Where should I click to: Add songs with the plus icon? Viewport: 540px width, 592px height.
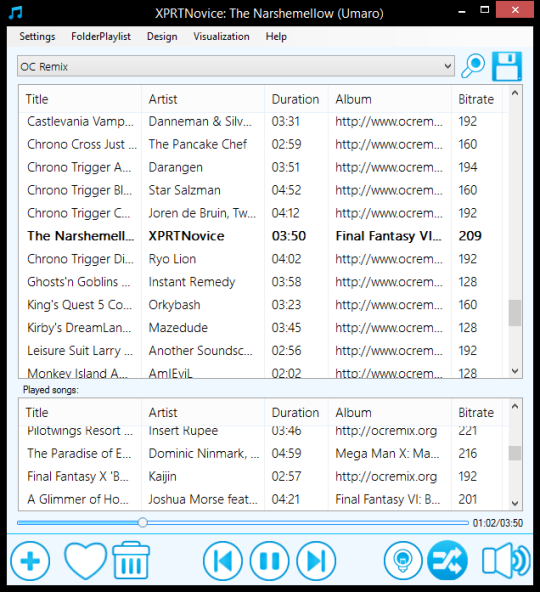click(30, 561)
